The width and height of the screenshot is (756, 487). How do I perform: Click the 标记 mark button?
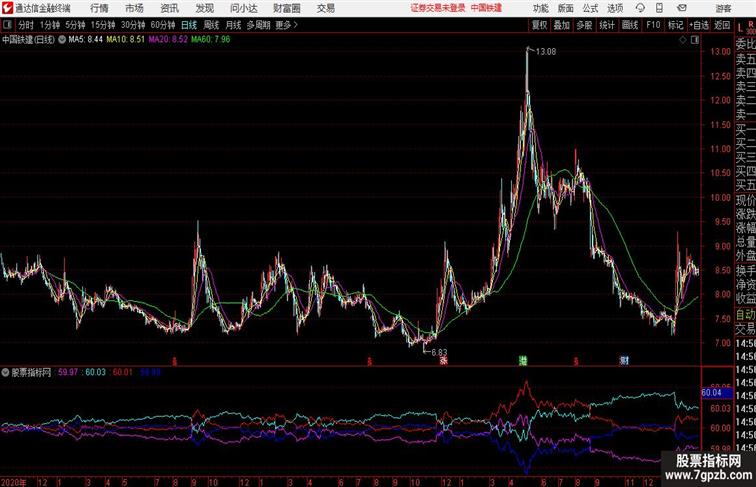(x=675, y=25)
